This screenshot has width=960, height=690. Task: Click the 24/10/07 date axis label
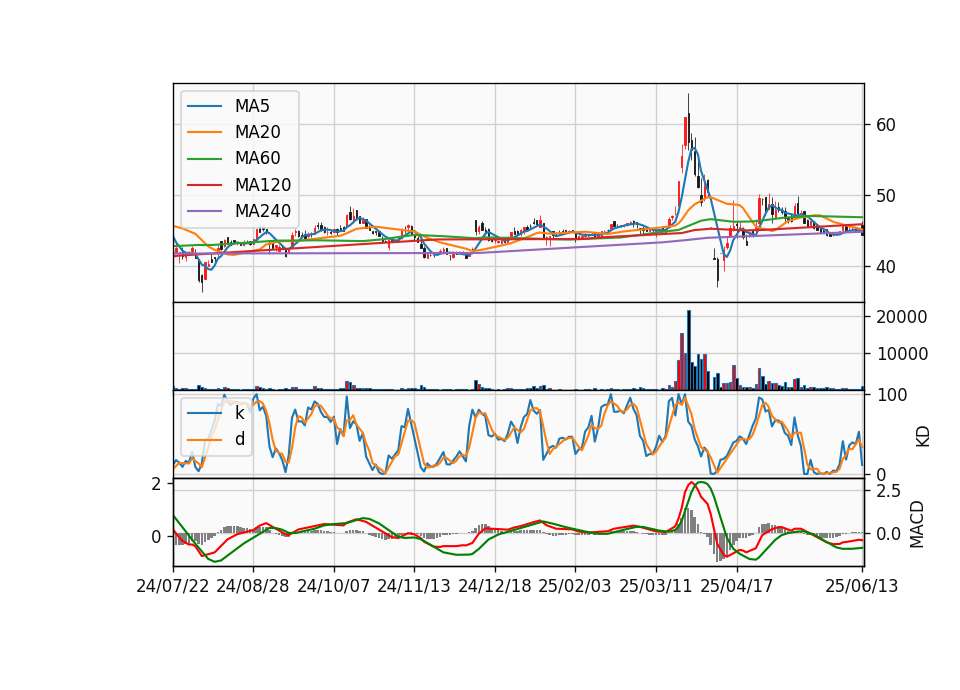[x=334, y=586]
